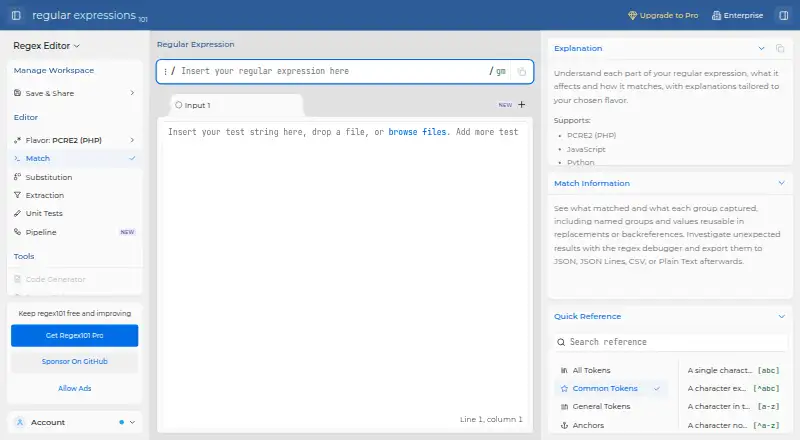Copy the Explanation panel contents
Image resolution: width=800 pixels, height=440 pixels.
780,48
